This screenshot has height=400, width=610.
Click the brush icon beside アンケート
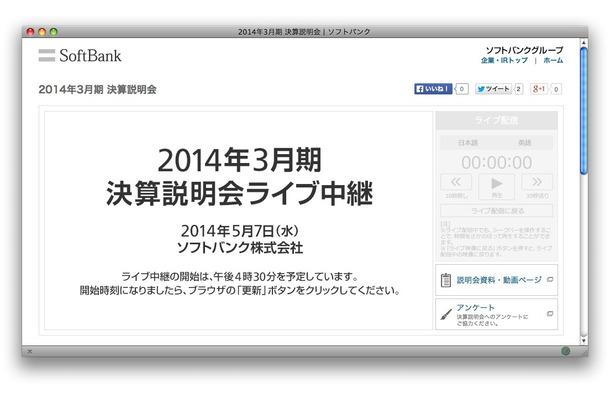tap(446, 314)
